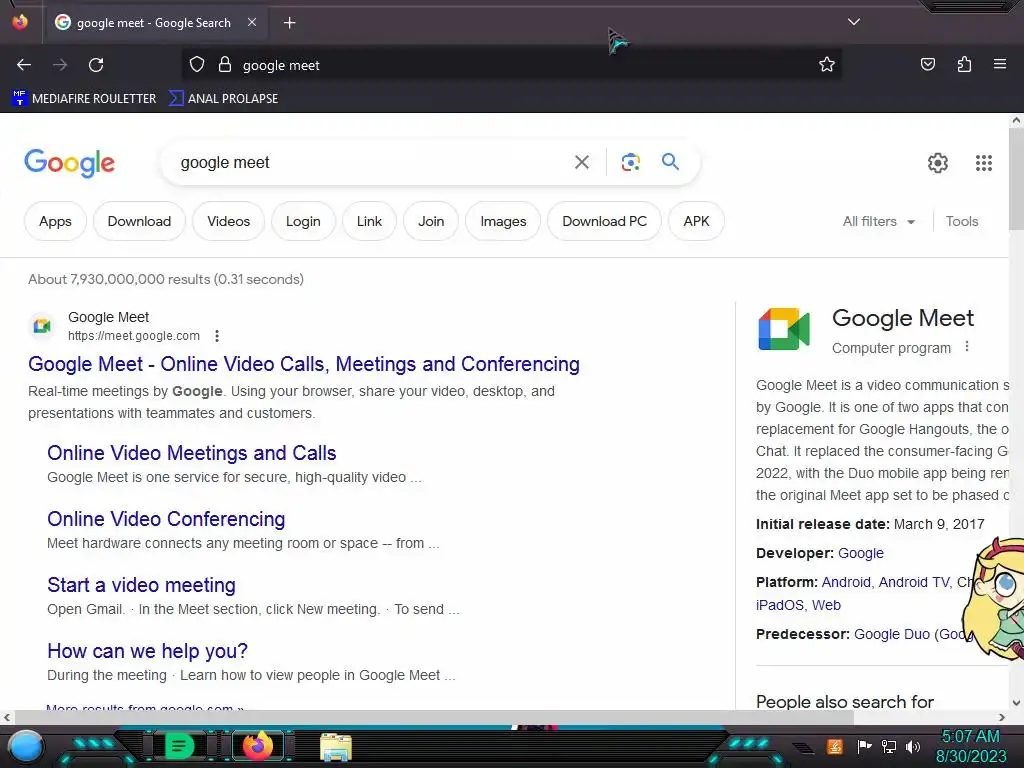Open the volume speaker tray icon

[x=913, y=746]
